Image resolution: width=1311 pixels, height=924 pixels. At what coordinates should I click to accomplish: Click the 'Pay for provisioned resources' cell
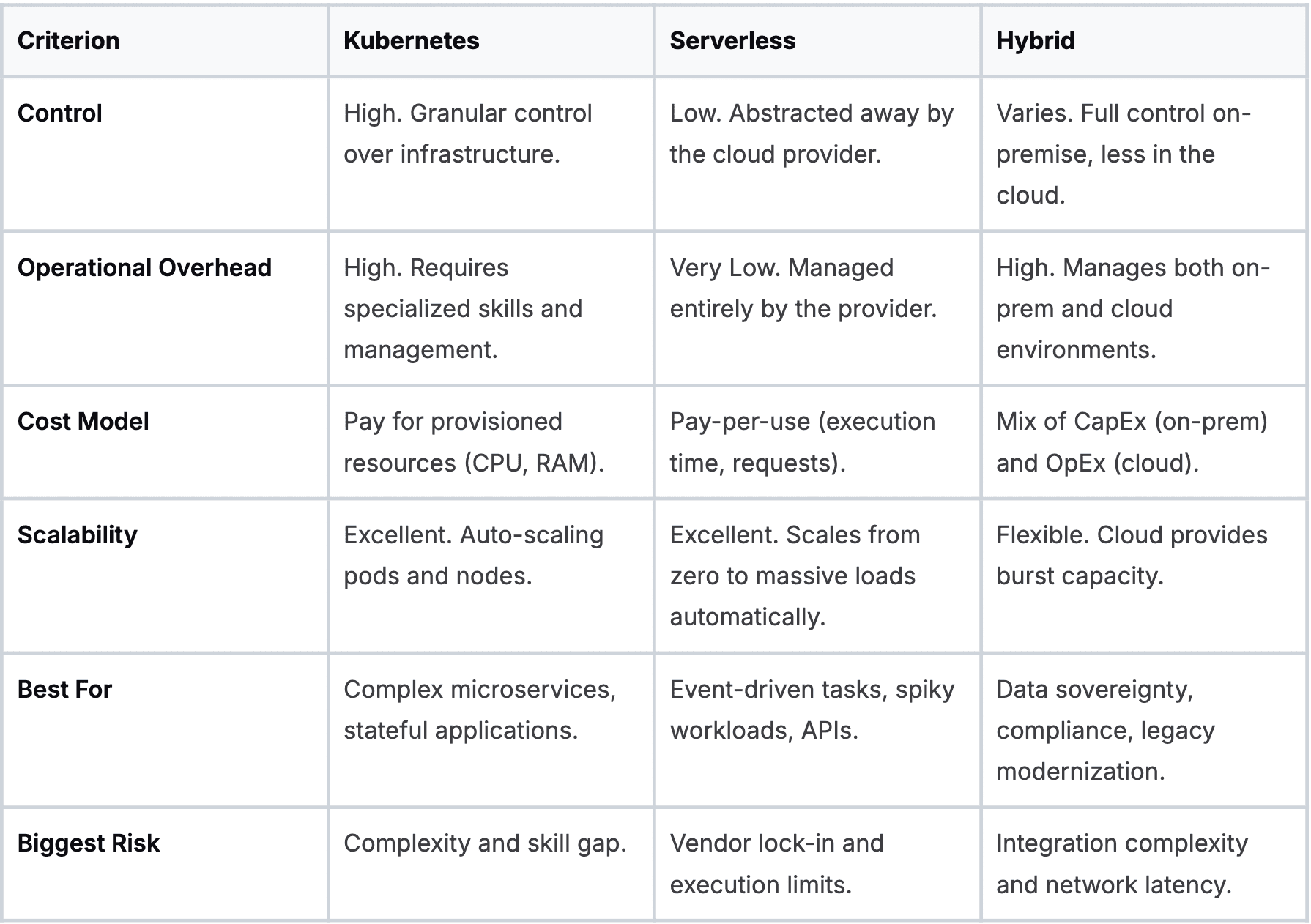coord(473,442)
